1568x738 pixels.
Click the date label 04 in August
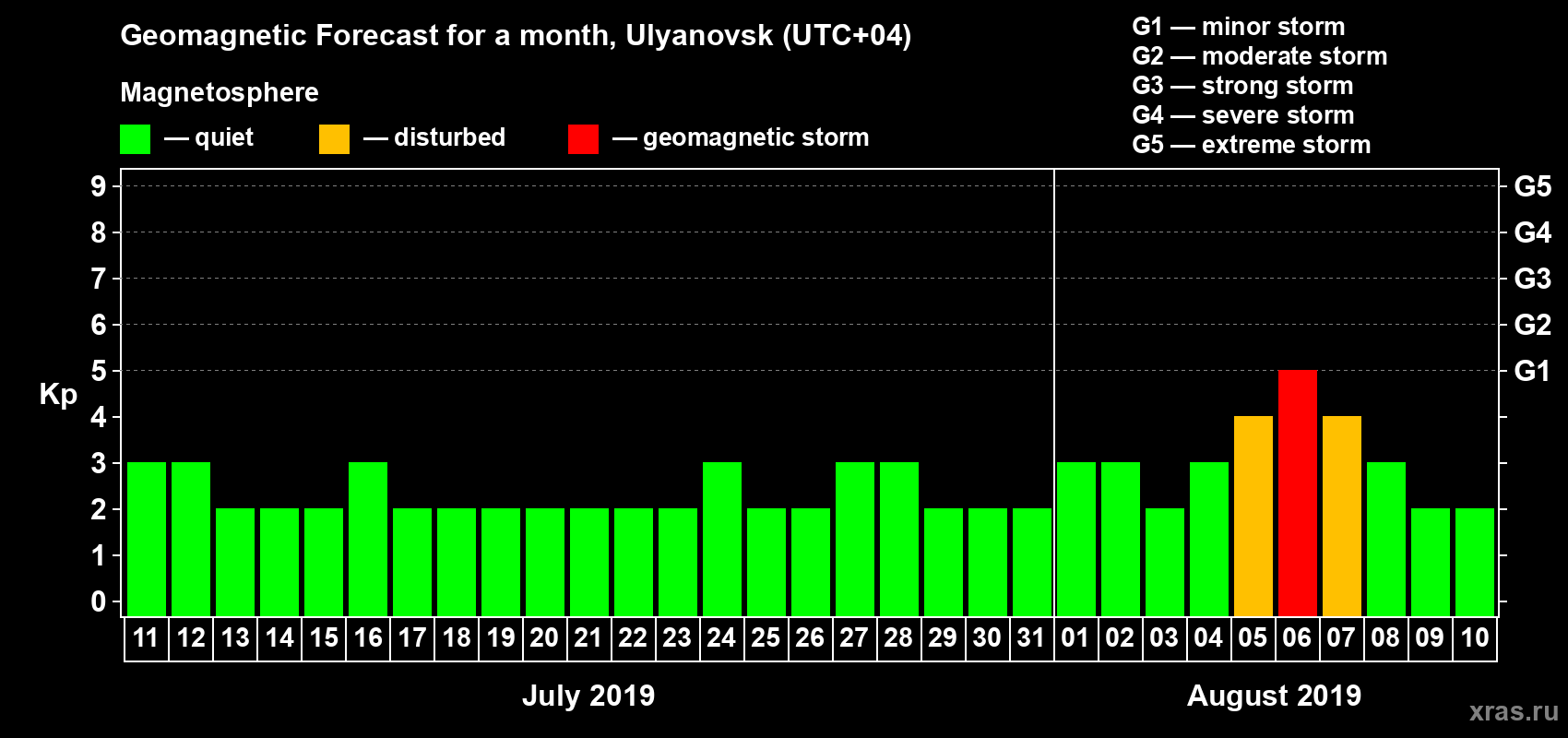tap(1208, 637)
